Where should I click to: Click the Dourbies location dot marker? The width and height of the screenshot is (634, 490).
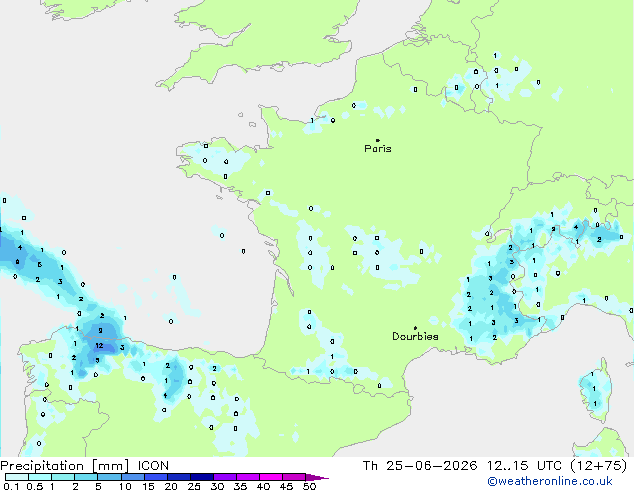click(415, 328)
